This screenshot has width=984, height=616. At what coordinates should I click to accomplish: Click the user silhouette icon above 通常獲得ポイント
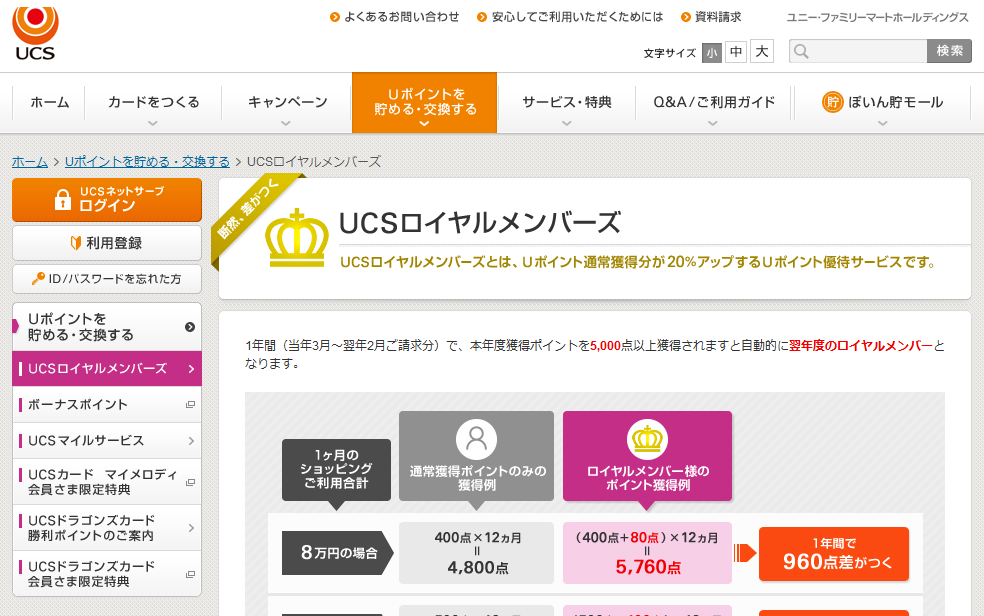[x=476, y=438]
